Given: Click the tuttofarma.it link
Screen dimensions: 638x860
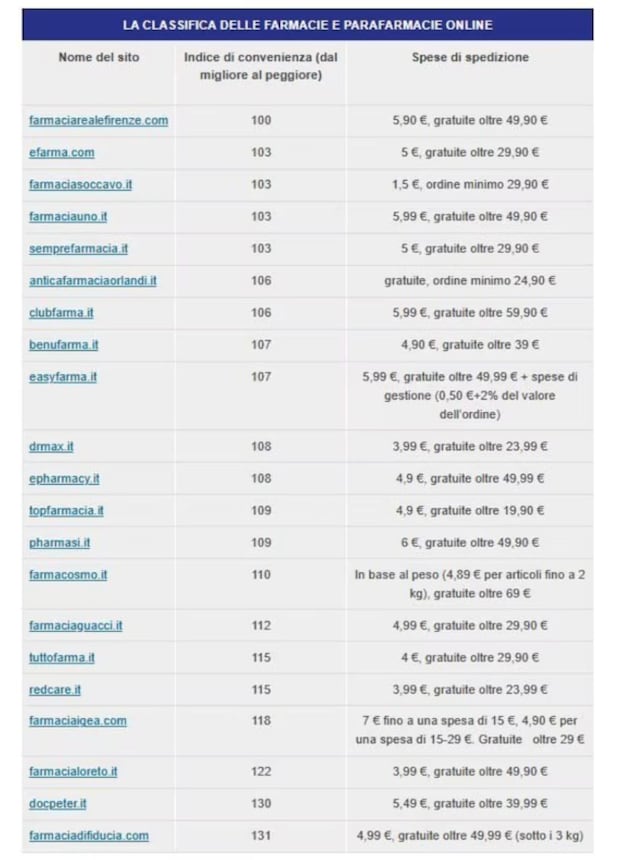Looking at the screenshot, I should [61, 658].
